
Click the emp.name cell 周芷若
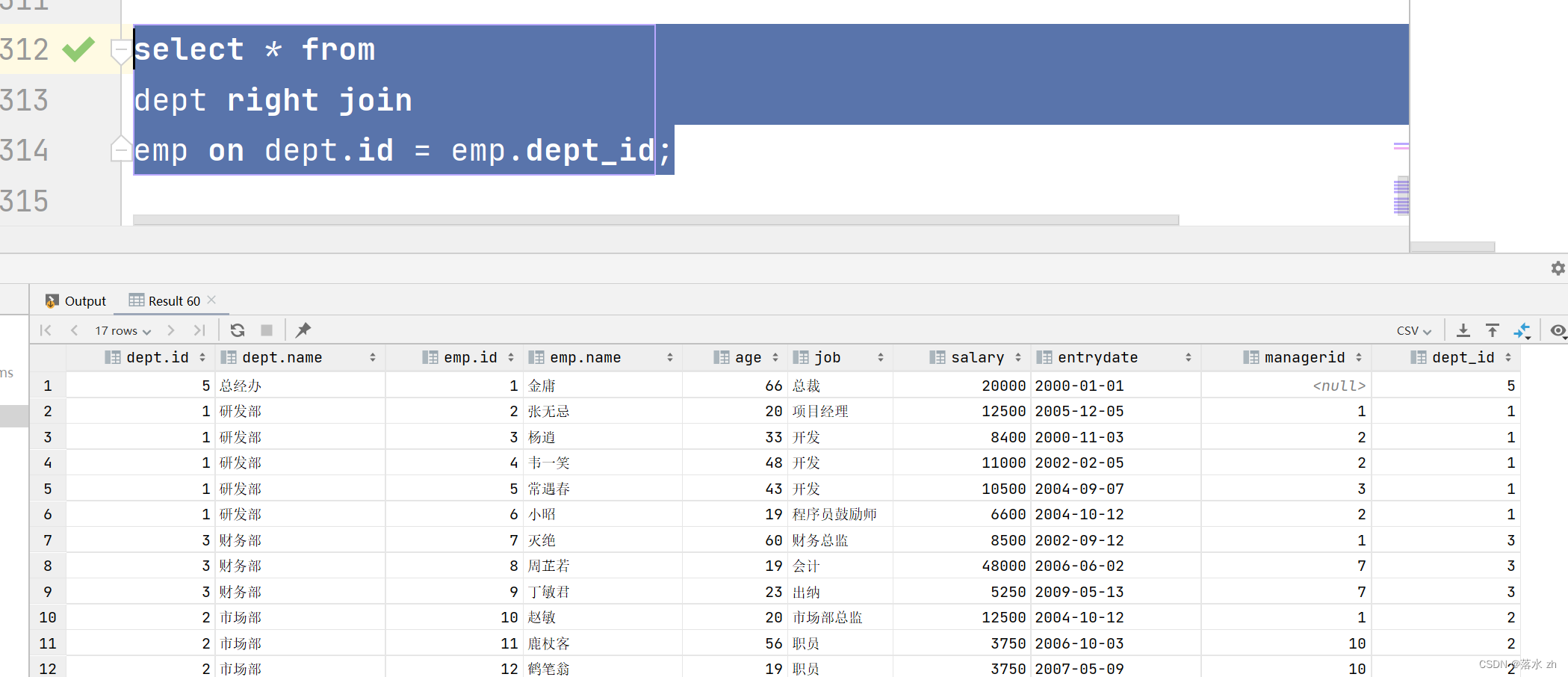click(x=604, y=566)
